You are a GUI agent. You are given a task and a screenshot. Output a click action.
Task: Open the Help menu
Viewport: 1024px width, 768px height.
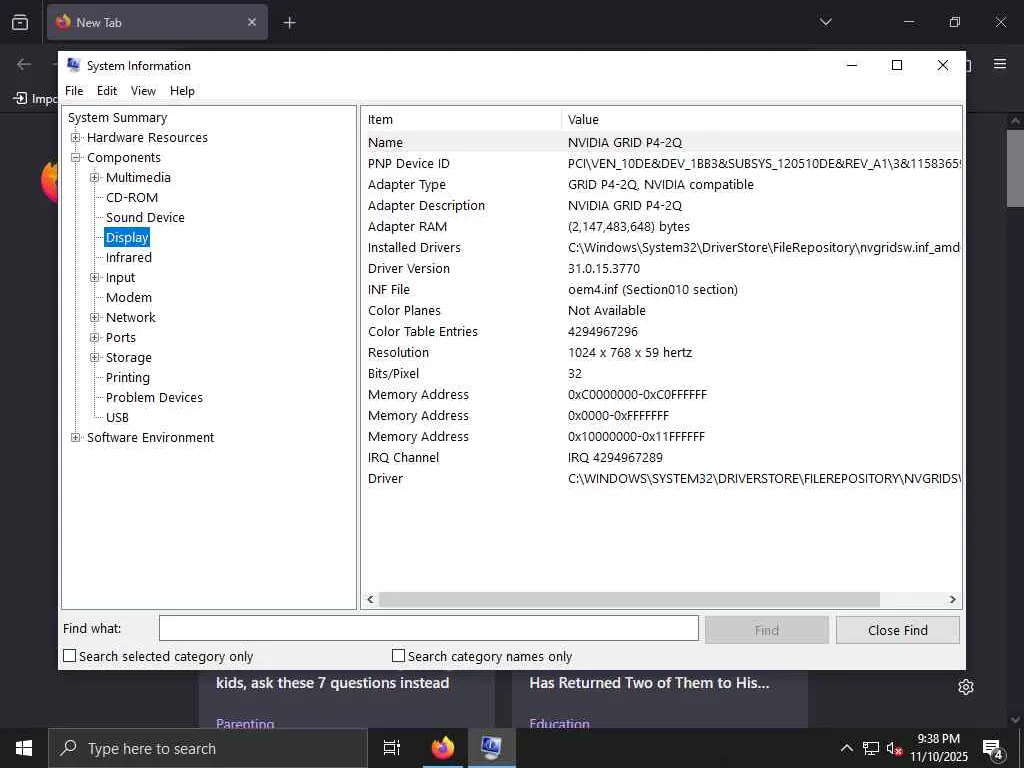pyautogui.click(x=182, y=91)
